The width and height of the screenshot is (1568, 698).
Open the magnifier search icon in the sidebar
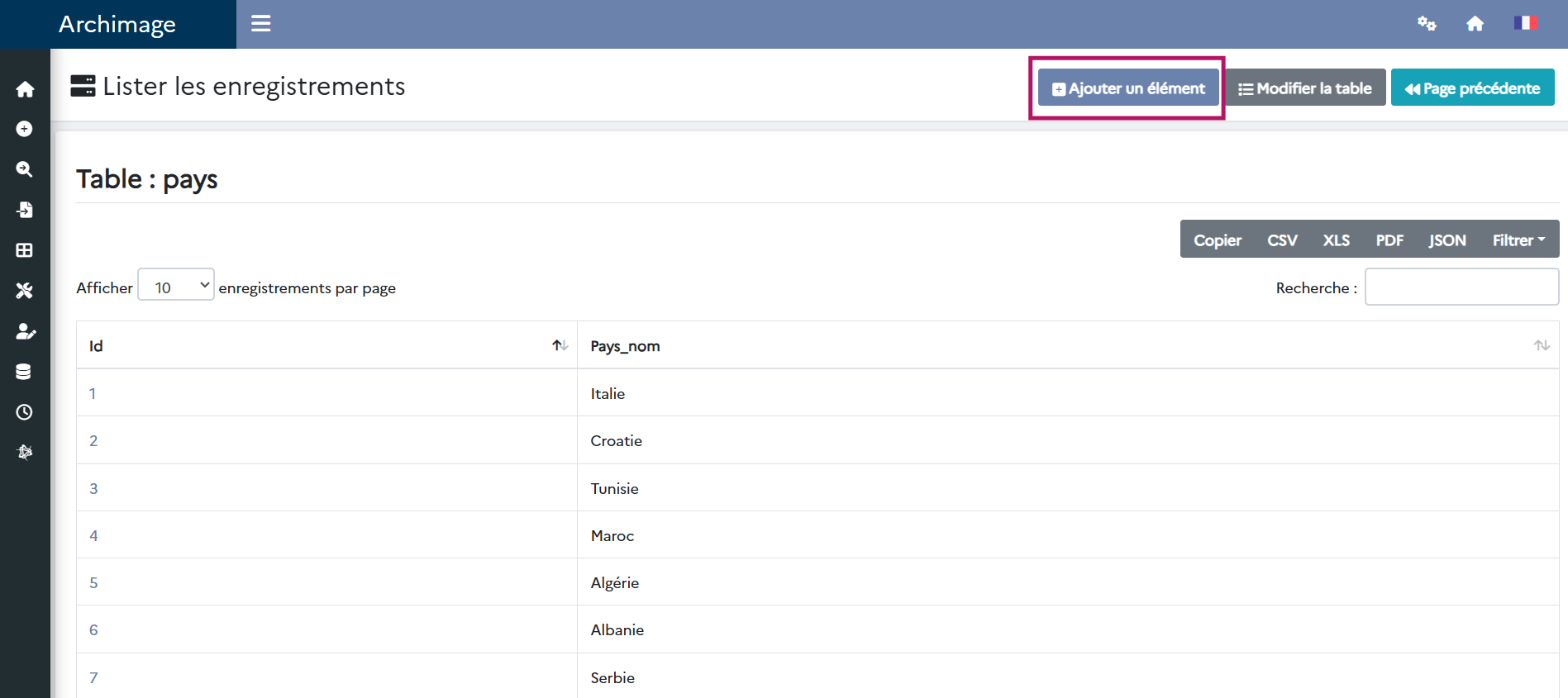(25, 169)
